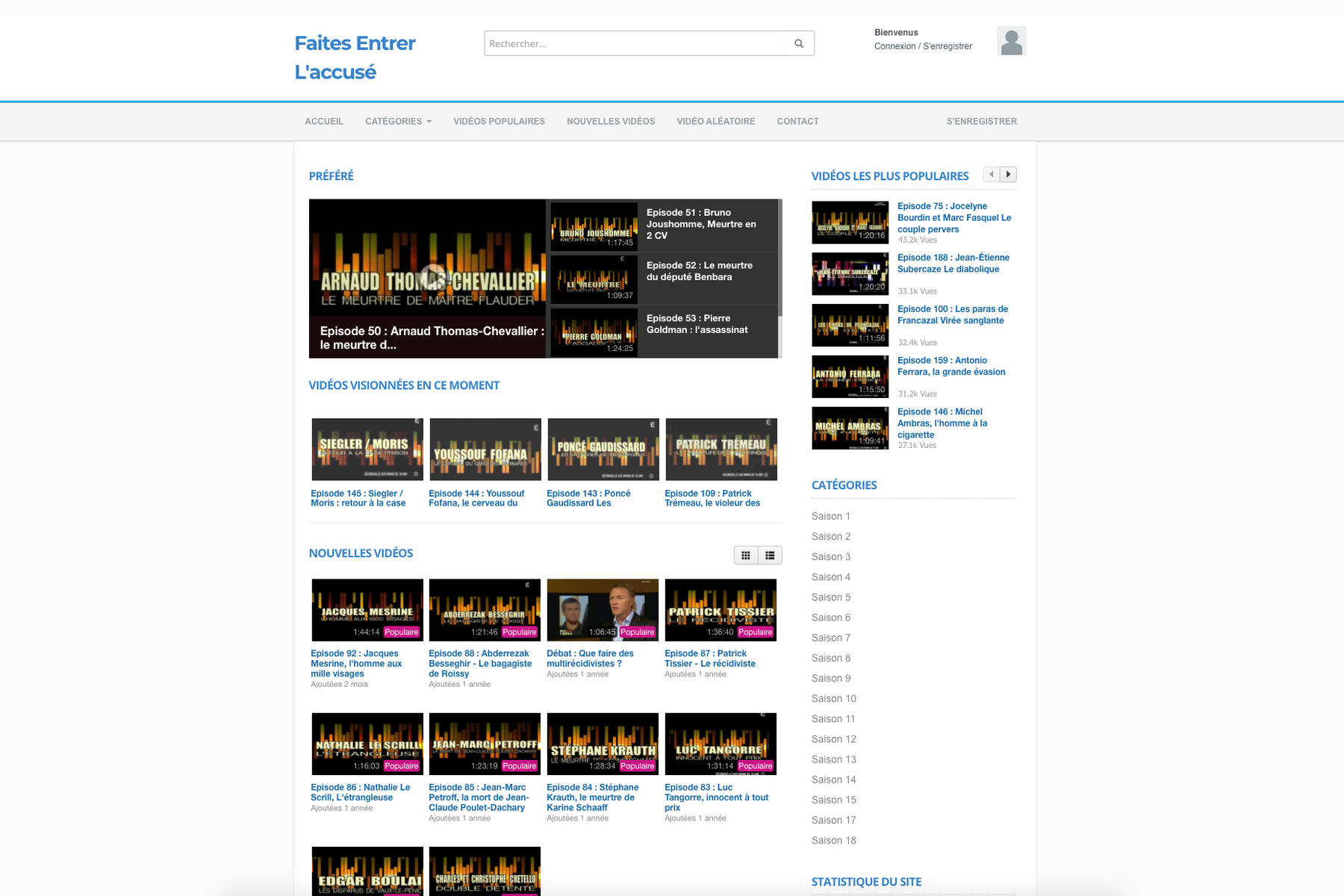Select Saison 14 category
This screenshot has width=1344, height=896.
tap(834, 780)
